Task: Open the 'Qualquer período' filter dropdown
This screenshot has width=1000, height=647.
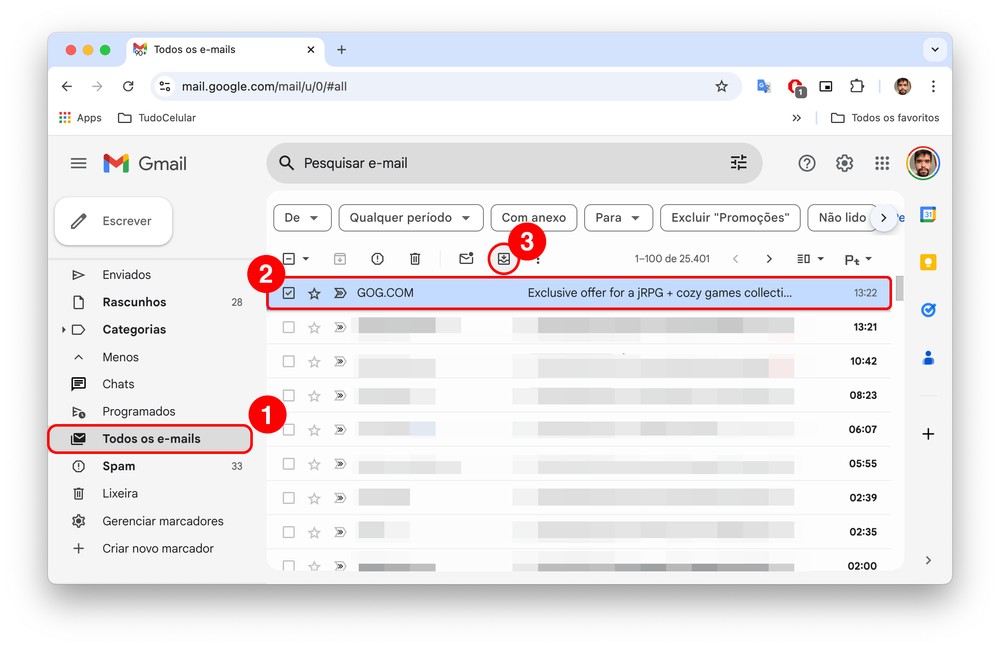Action: tap(411, 218)
